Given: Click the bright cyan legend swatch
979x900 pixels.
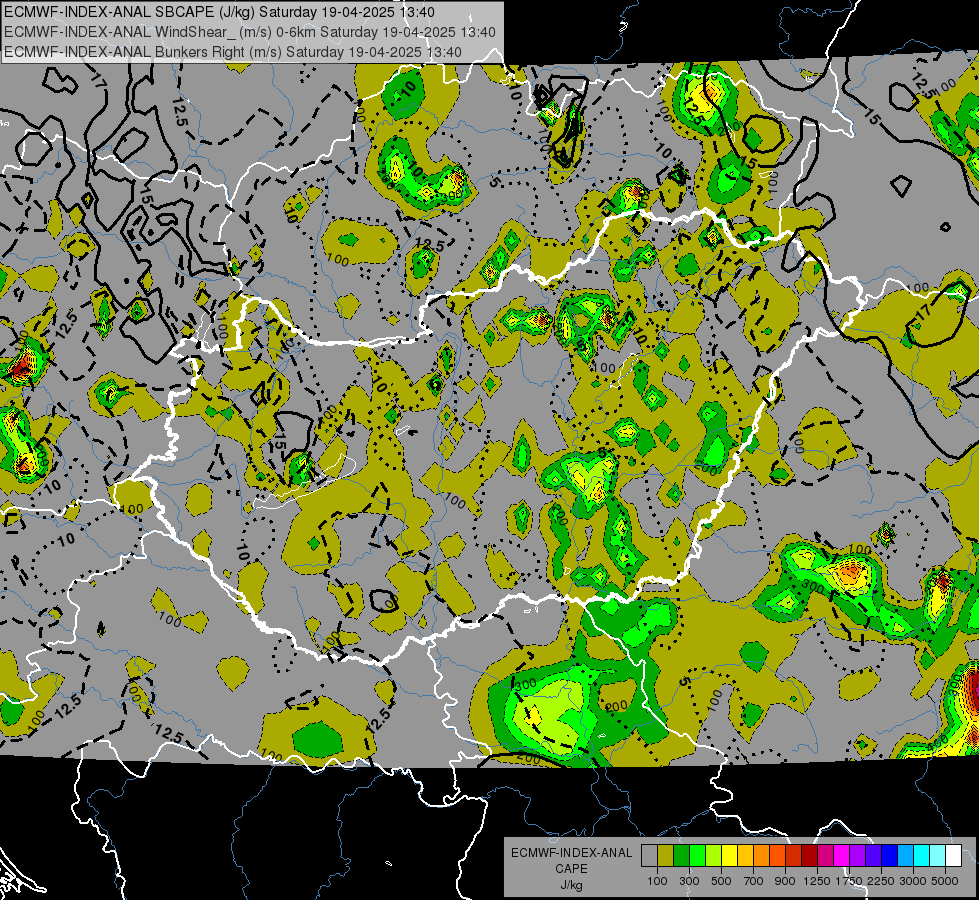Looking at the screenshot, I should 922,855.
